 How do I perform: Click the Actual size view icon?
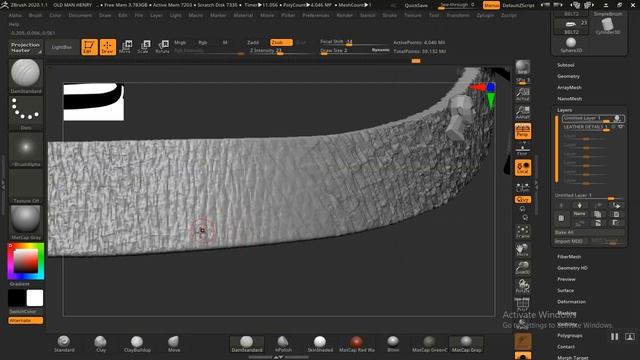click(523, 94)
